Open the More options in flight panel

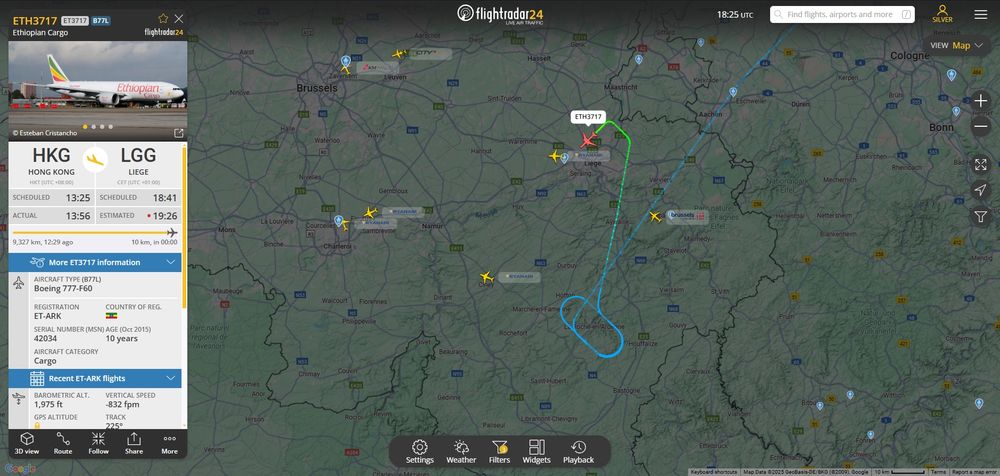pos(170,443)
